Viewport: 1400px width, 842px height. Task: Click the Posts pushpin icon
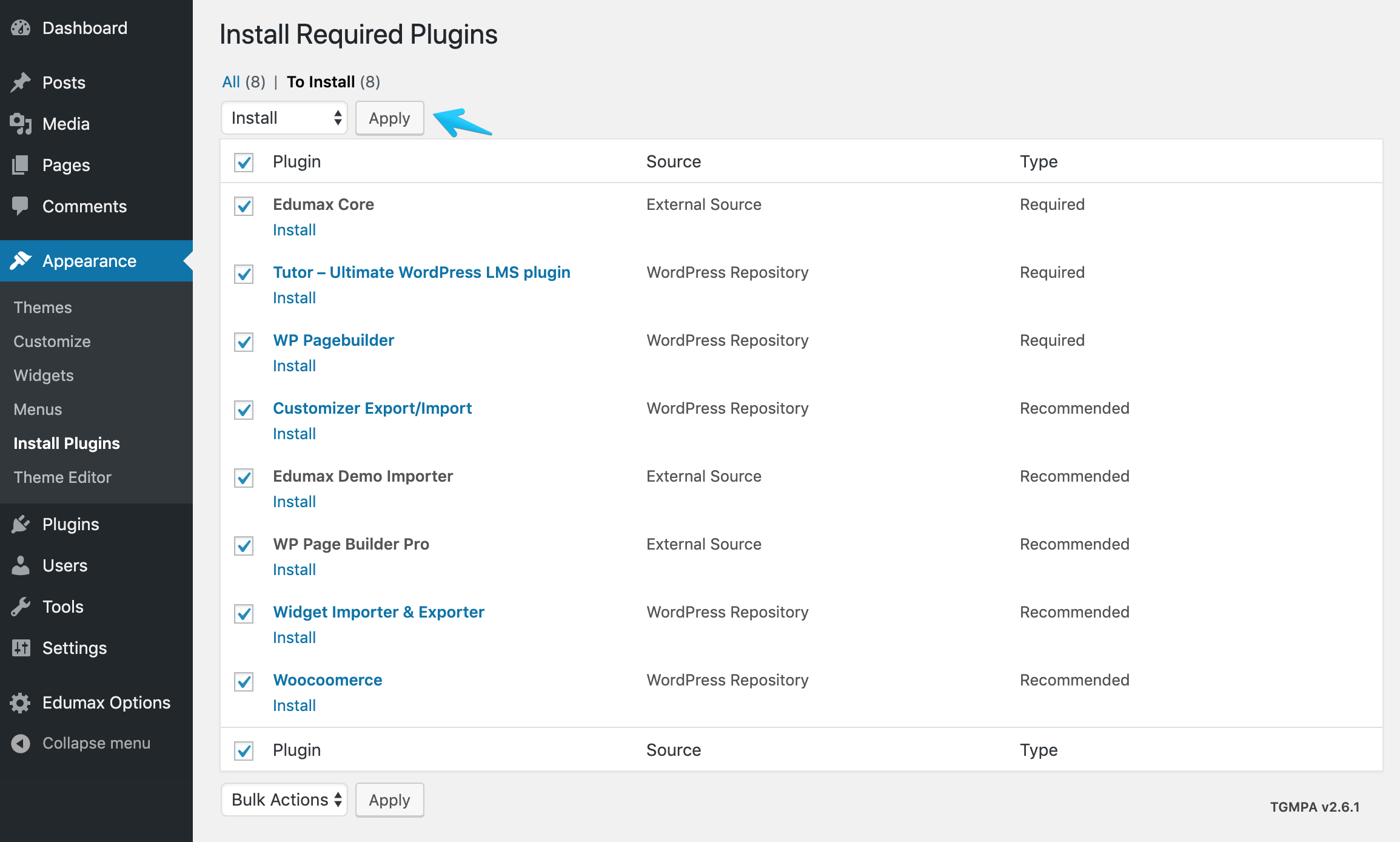pos(21,83)
